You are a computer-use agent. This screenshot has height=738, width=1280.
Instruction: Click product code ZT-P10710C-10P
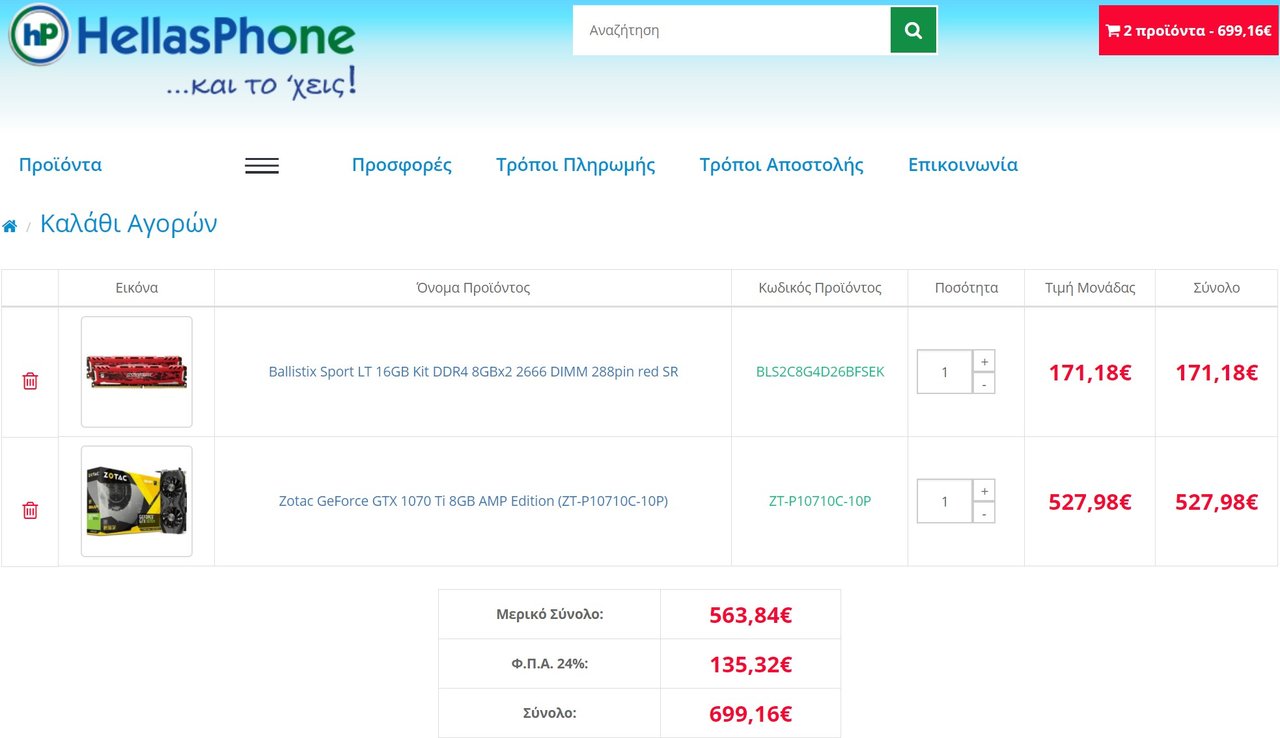(820, 501)
